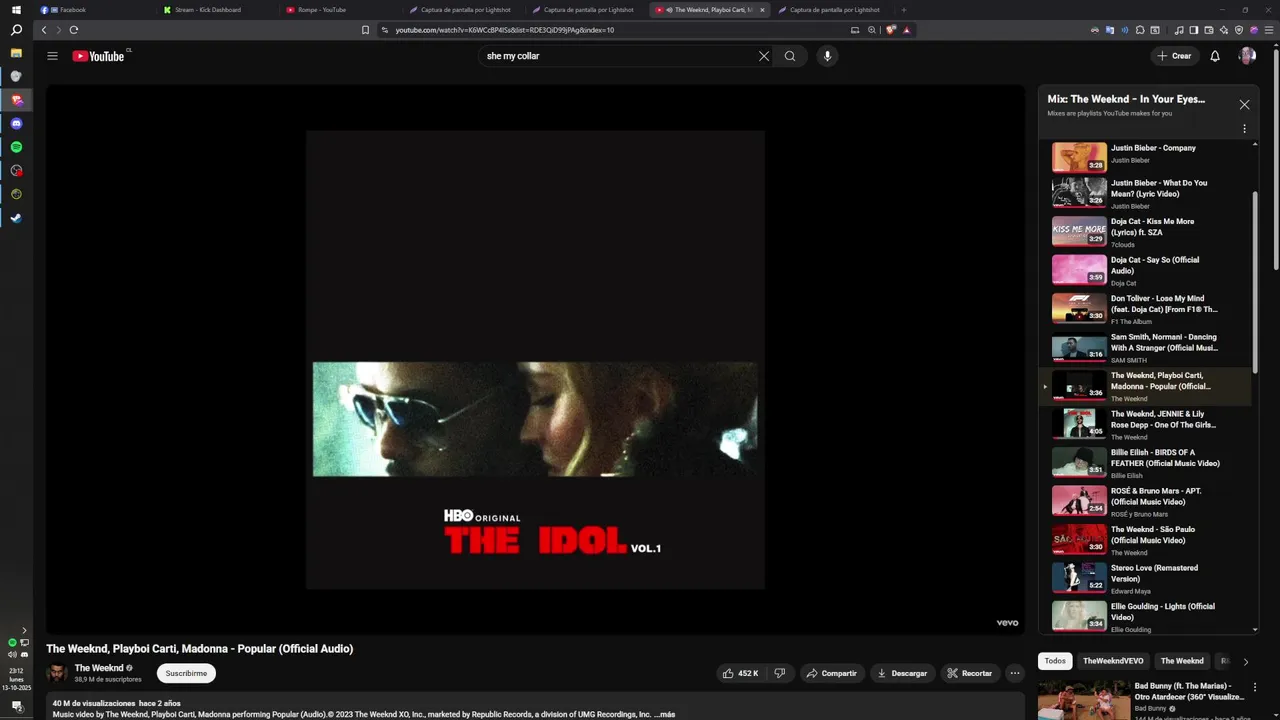1280x720 pixels.
Task: Click the Brave Shields lion icon
Action: [891, 30]
